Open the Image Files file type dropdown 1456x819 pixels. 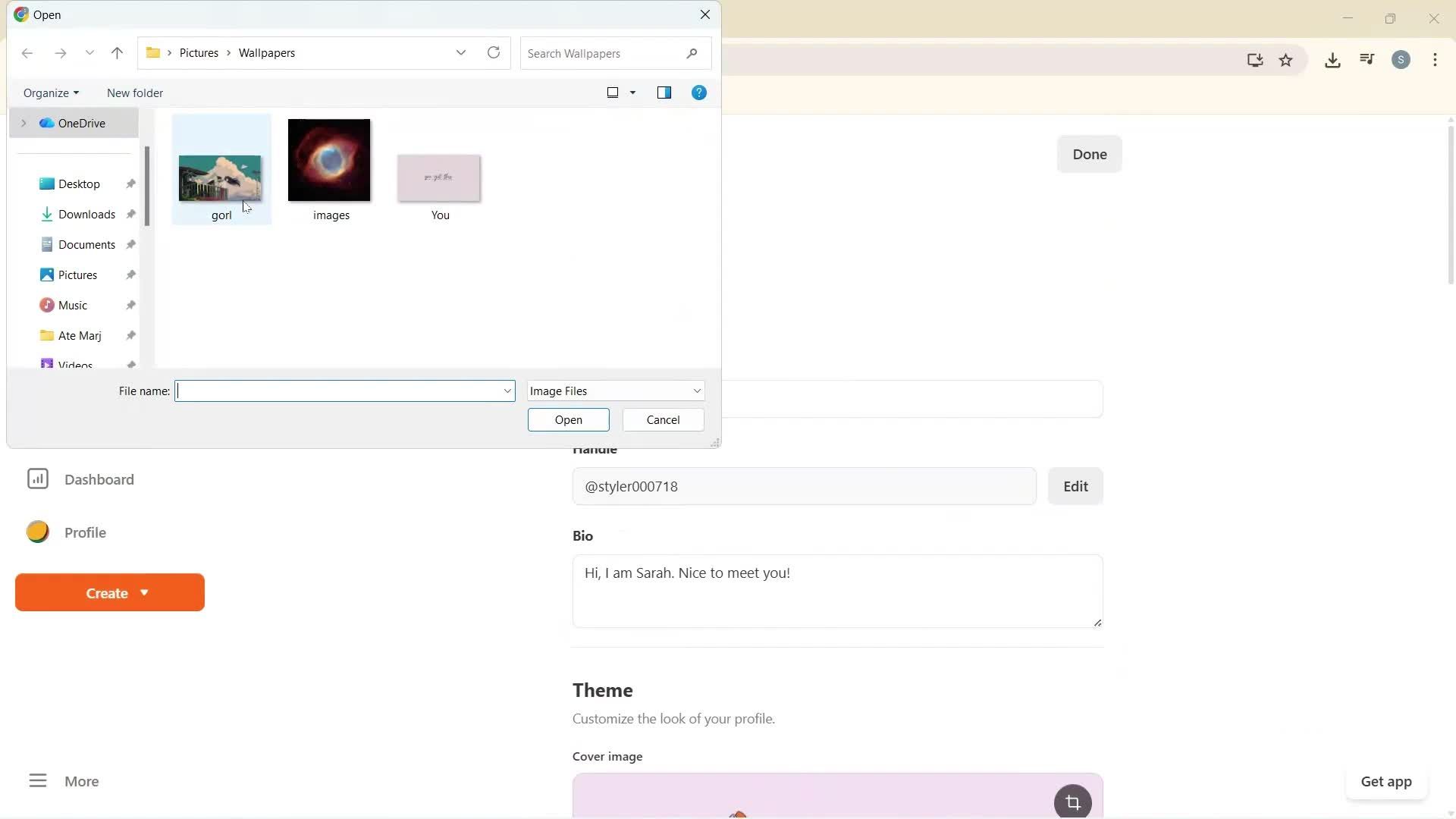point(615,391)
